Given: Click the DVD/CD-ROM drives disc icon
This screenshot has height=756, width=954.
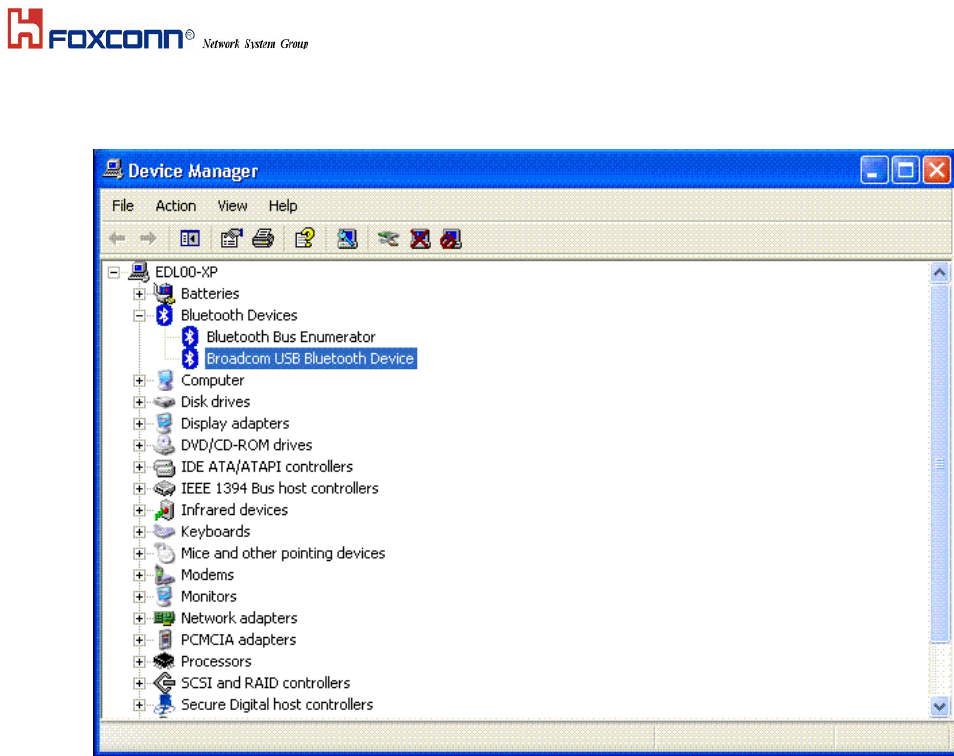Looking at the screenshot, I should (164, 445).
